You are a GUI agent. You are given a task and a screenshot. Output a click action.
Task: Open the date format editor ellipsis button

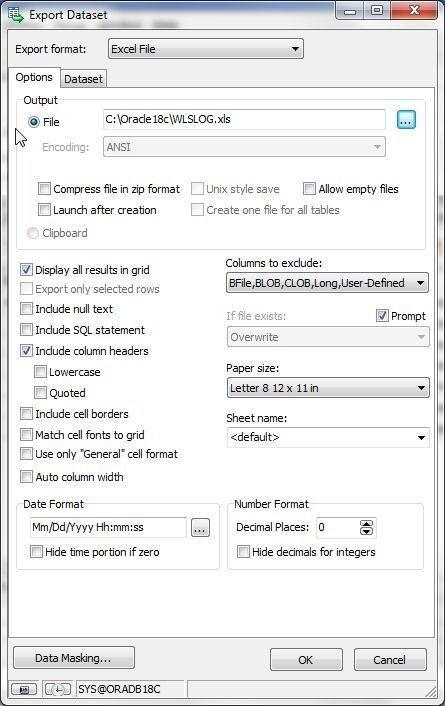(x=200, y=528)
